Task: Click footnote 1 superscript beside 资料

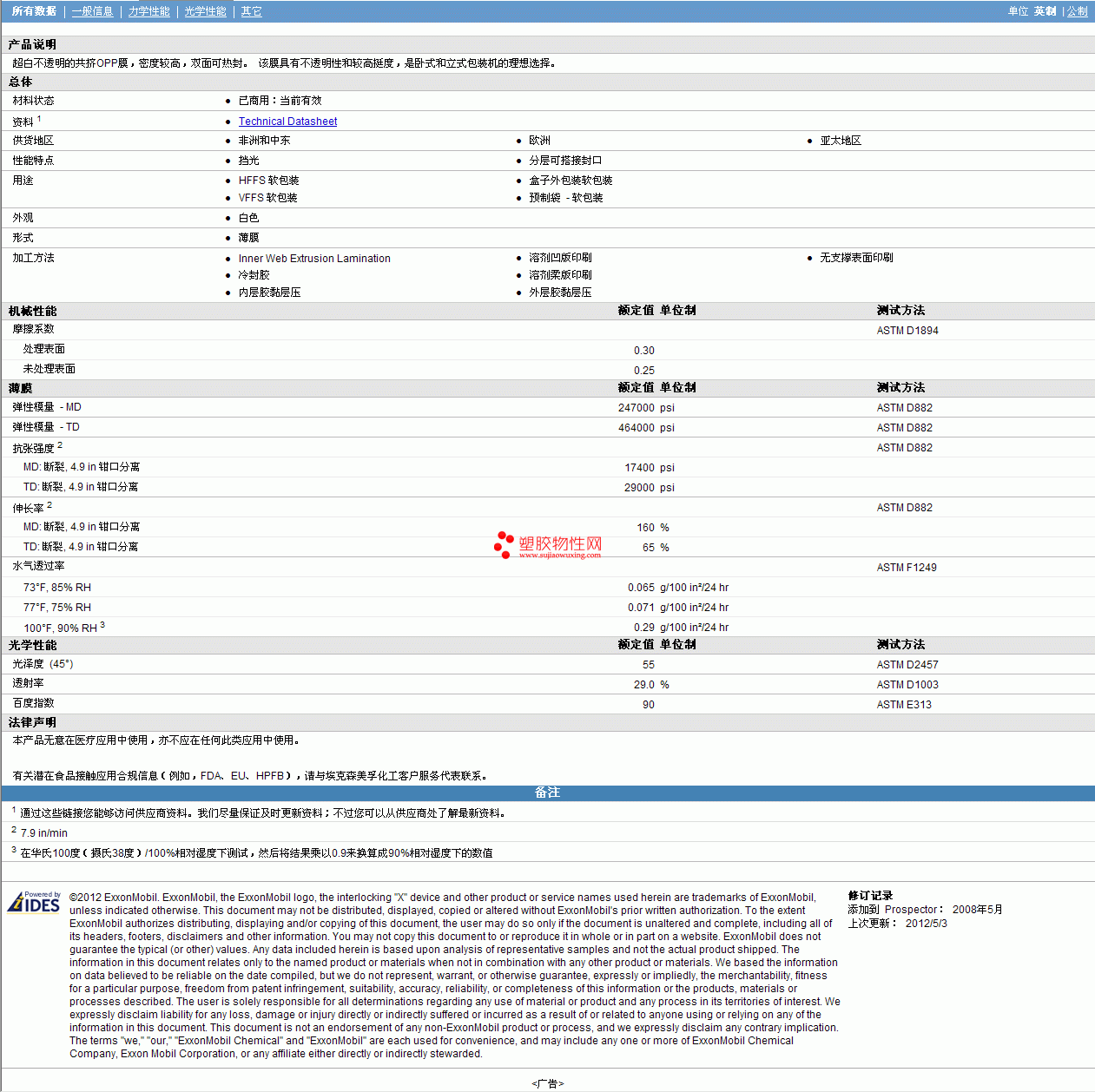Action: coord(39,119)
